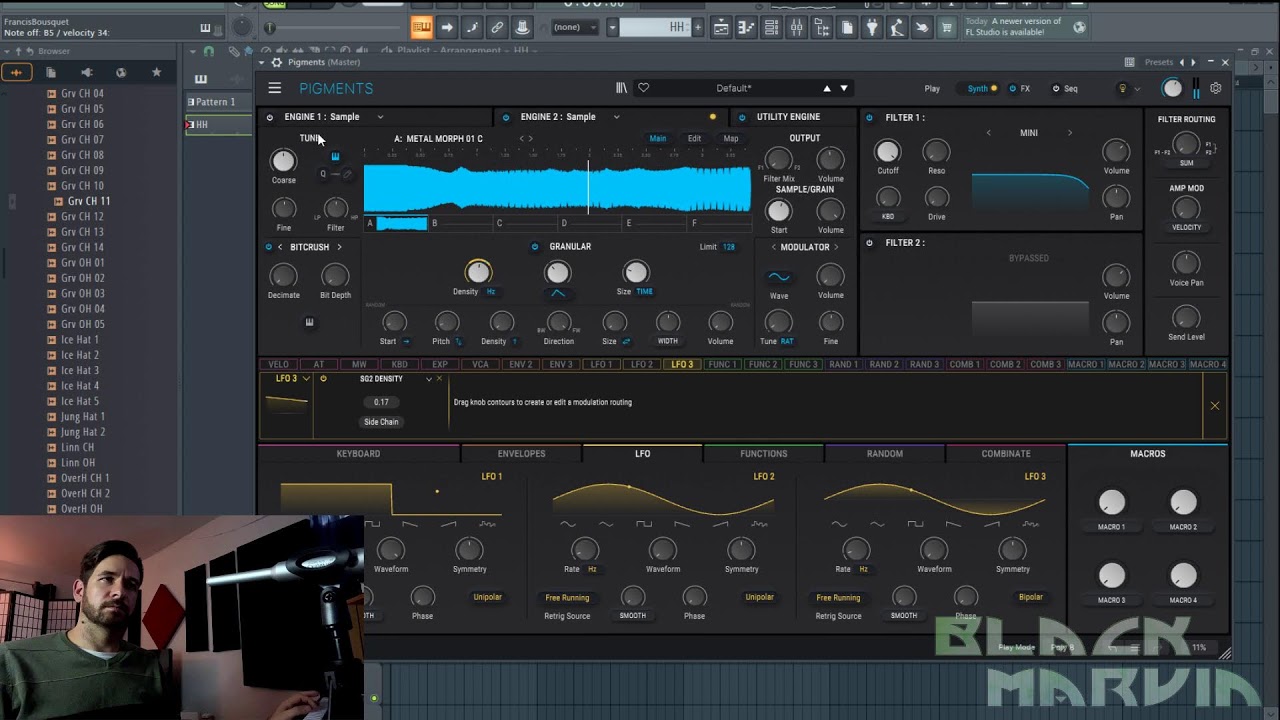Open the sample Map view

pos(731,139)
